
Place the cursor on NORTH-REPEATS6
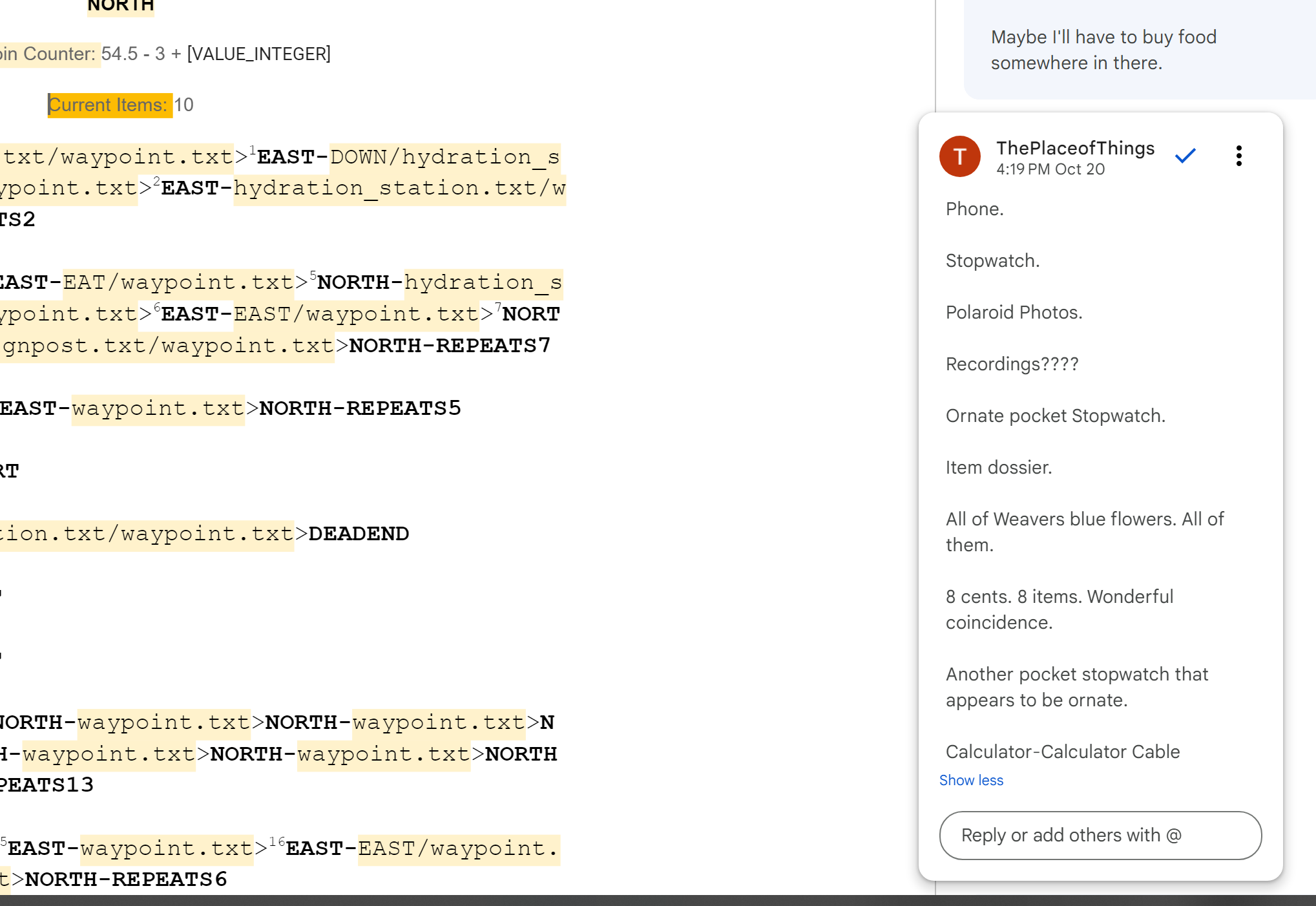pyautogui.click(x=126, y=879)
